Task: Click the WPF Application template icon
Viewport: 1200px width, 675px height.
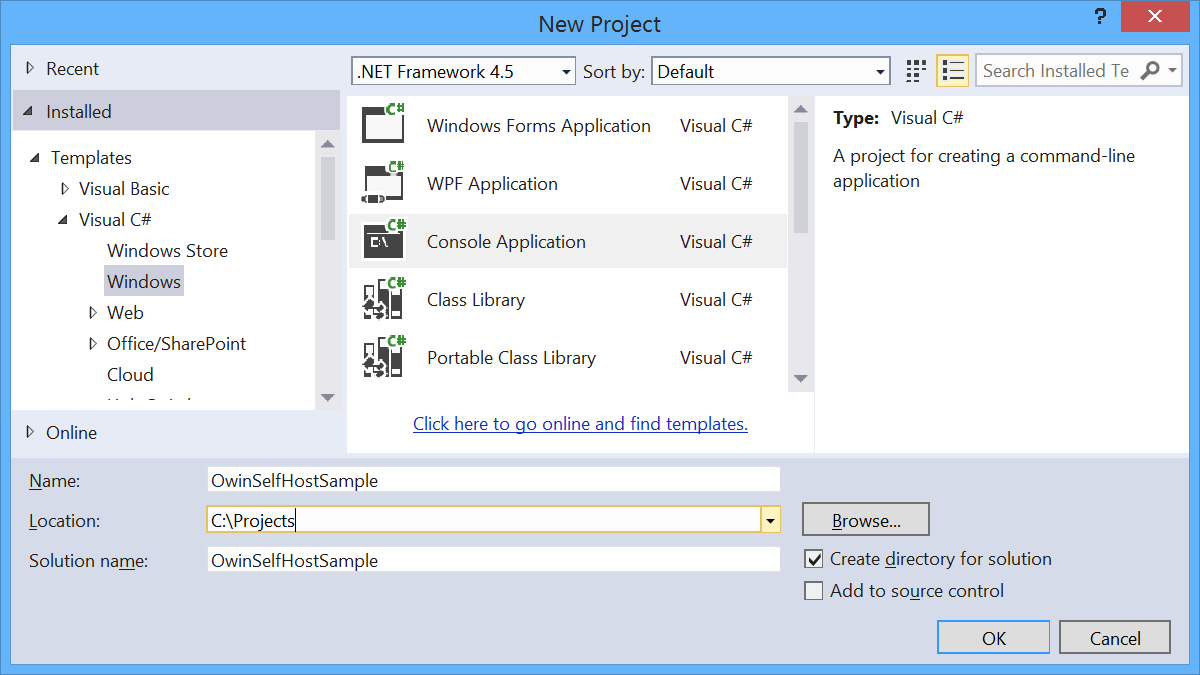Action: pos(383,183)
